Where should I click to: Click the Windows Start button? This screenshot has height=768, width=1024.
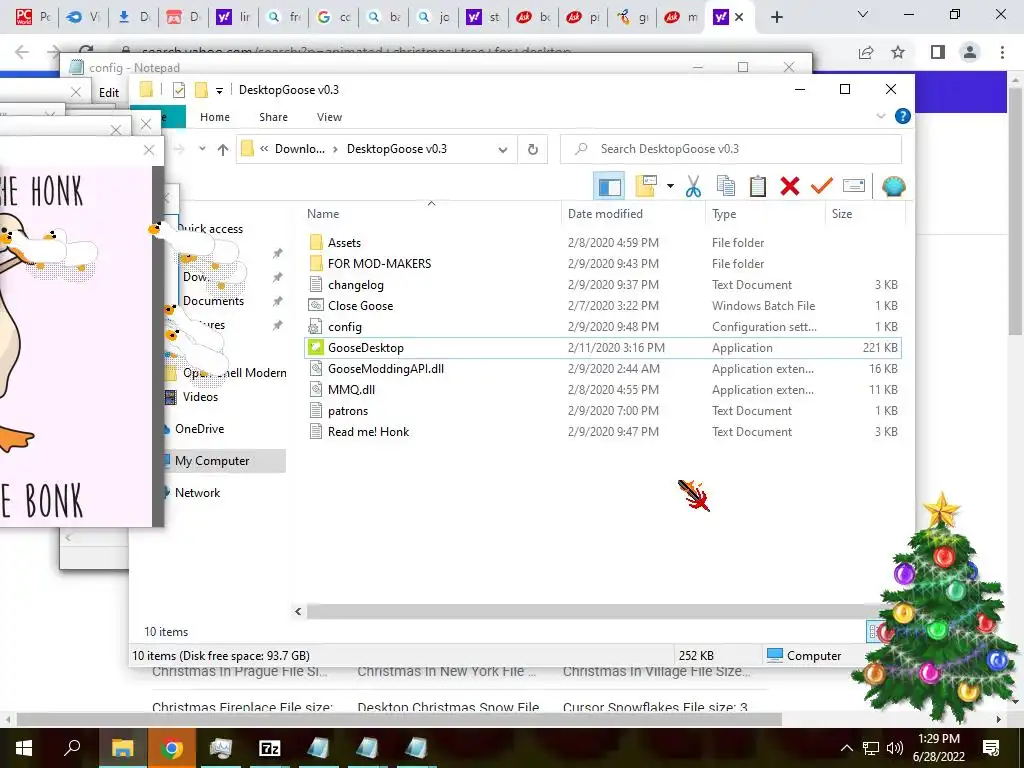click(x=24, y=748)
